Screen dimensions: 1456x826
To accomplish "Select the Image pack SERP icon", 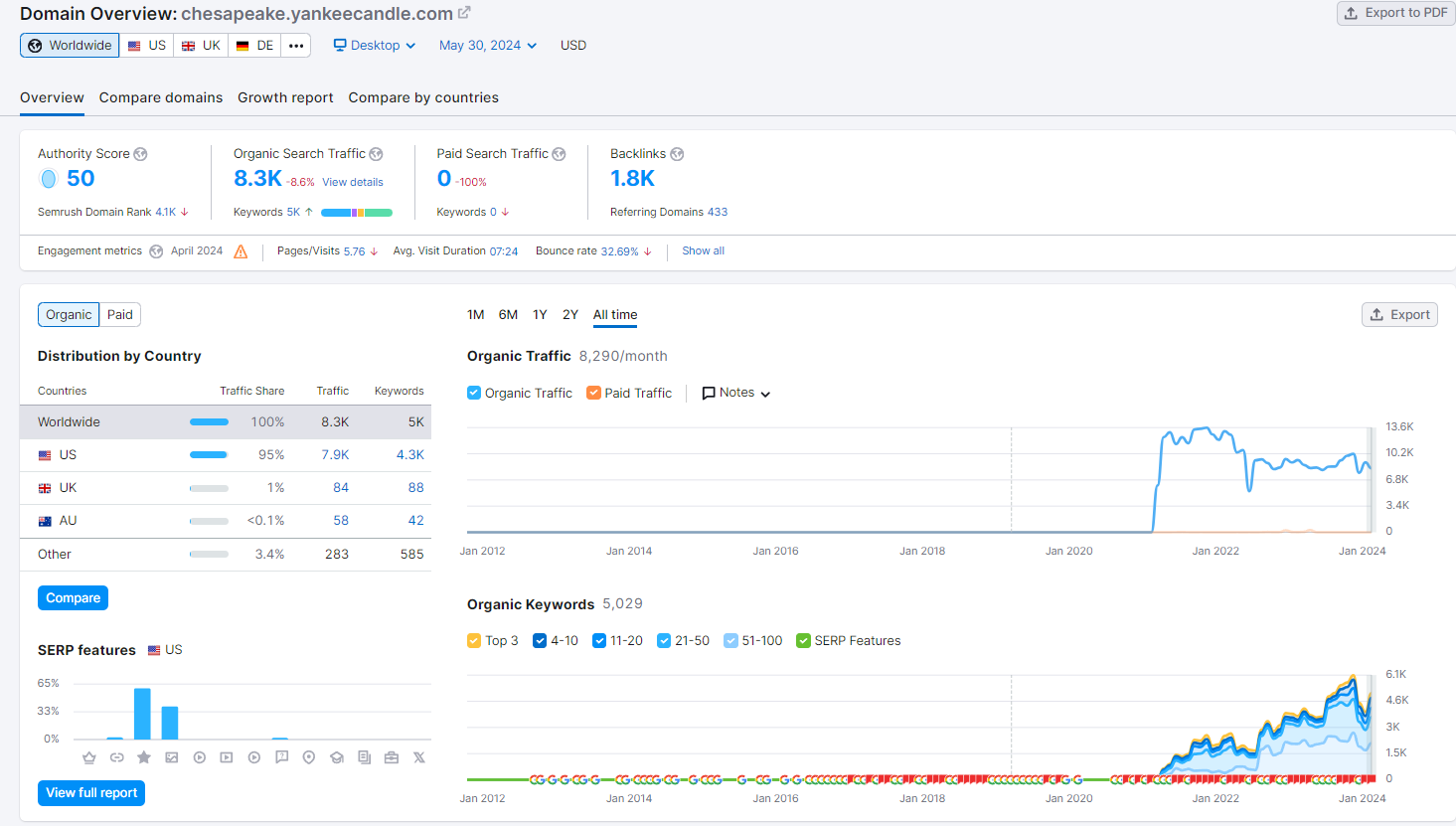I will (x=172, y=757).
